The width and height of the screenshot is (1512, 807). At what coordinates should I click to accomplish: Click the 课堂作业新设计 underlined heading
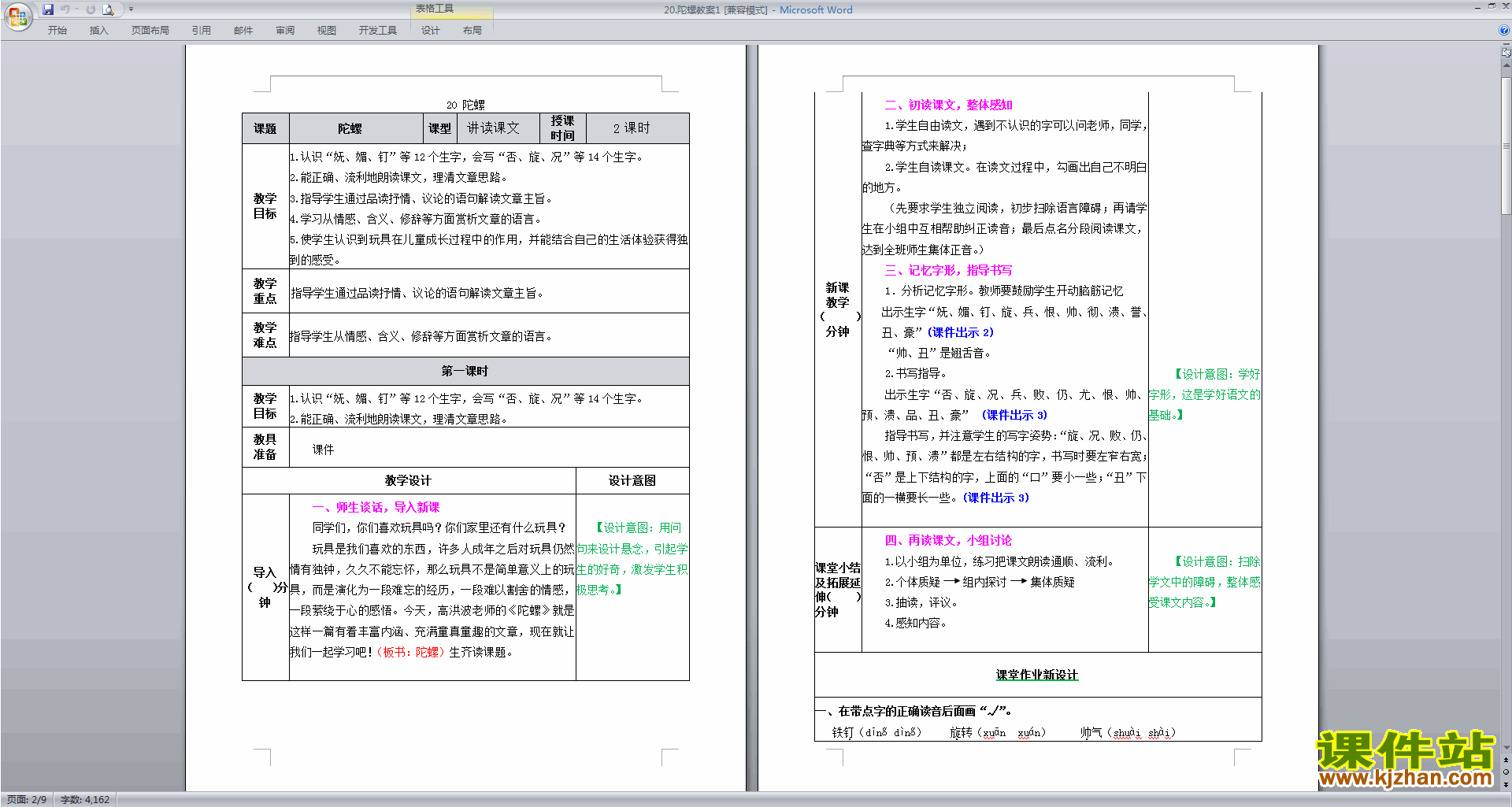tap(1037, 675)
